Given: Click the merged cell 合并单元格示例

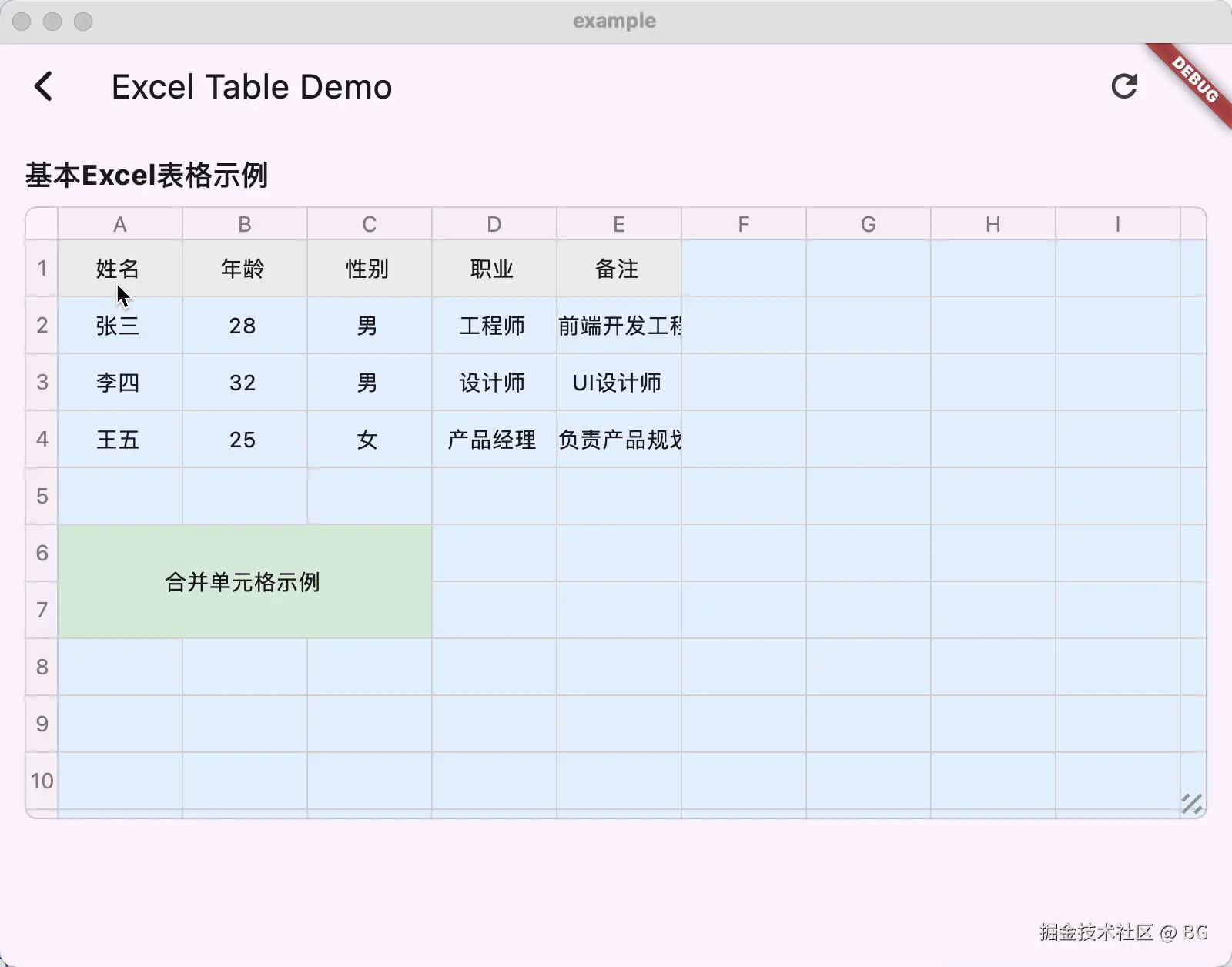Looking at the screenshot, I should 245,581.
